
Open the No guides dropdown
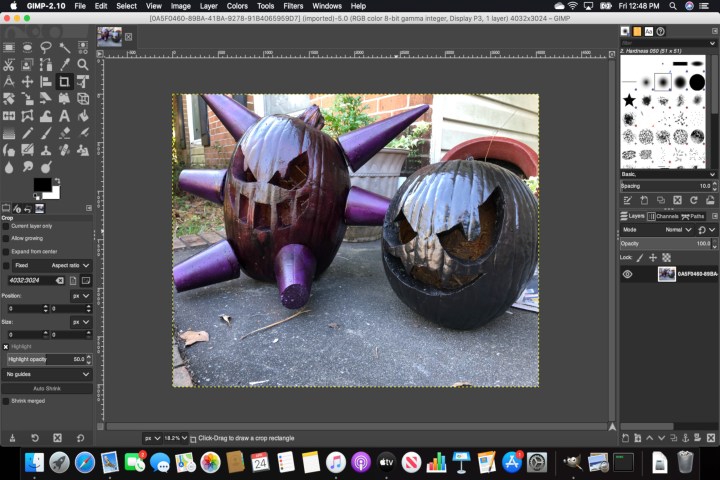[46, 373]
